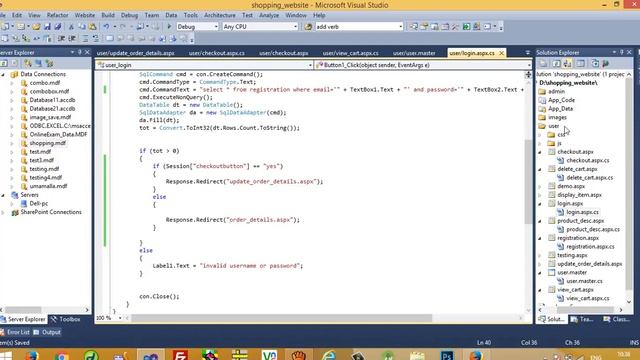Viewport: 640px width, 360px height.
Task: Click the Paste icon in the toolbar
Action: tap(92, 27)
